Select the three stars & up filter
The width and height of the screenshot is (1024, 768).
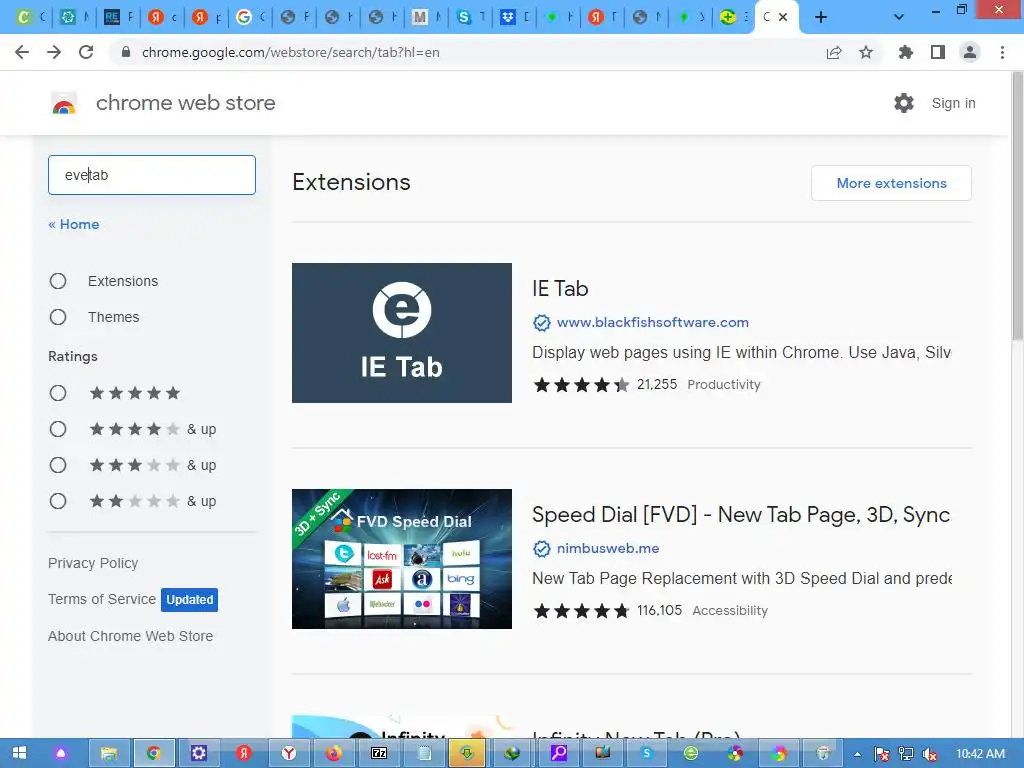[x=58, y=465]
